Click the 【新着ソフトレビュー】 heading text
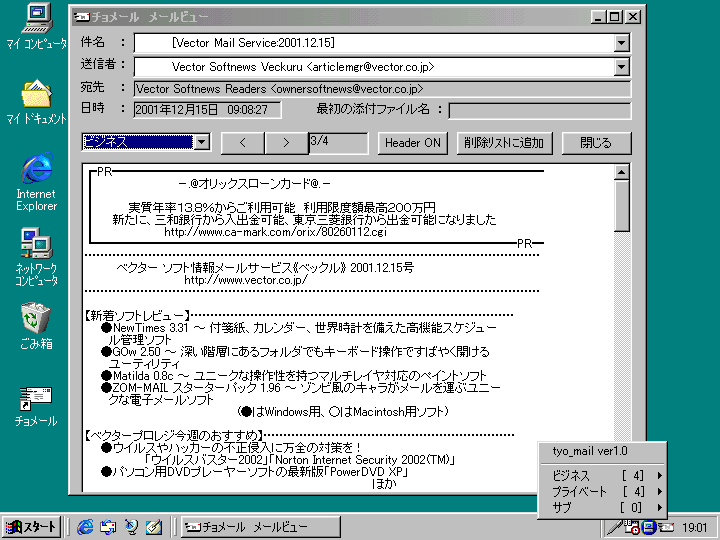Screen dimensions: 720x540 tap(137, 315)
